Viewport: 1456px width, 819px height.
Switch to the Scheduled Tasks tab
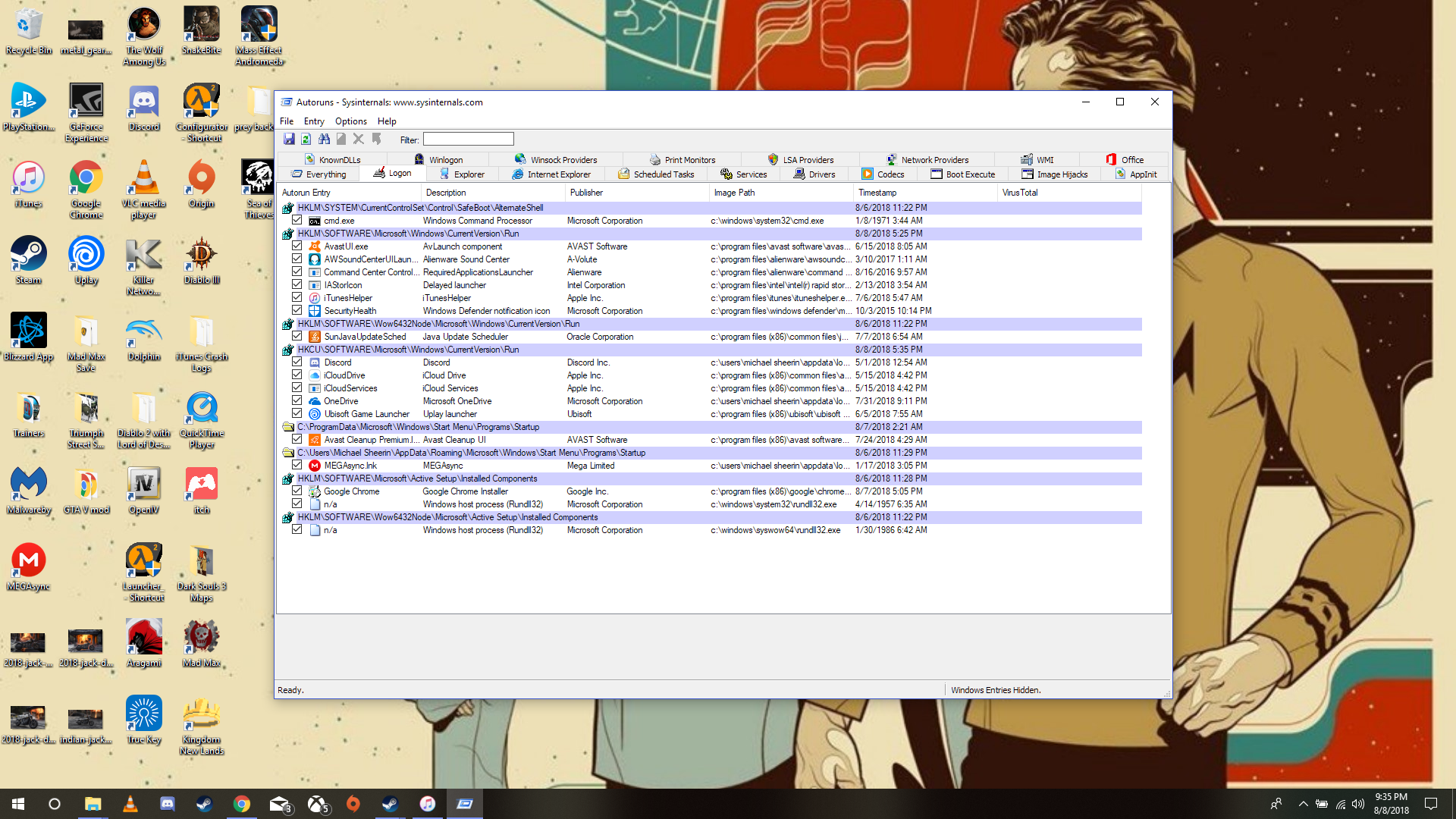point(657,174)
